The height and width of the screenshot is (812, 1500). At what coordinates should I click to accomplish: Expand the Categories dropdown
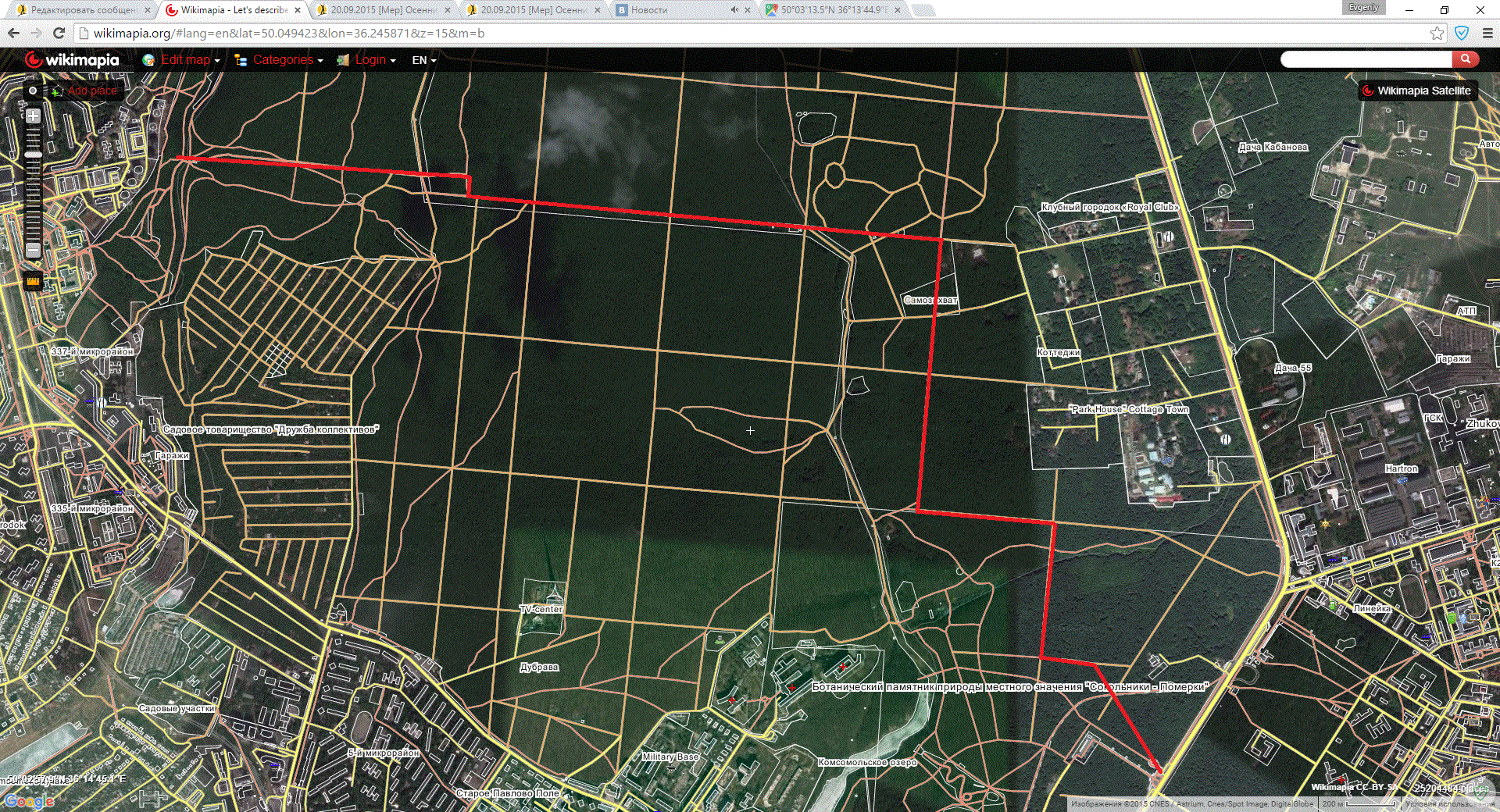click(279, 60)
